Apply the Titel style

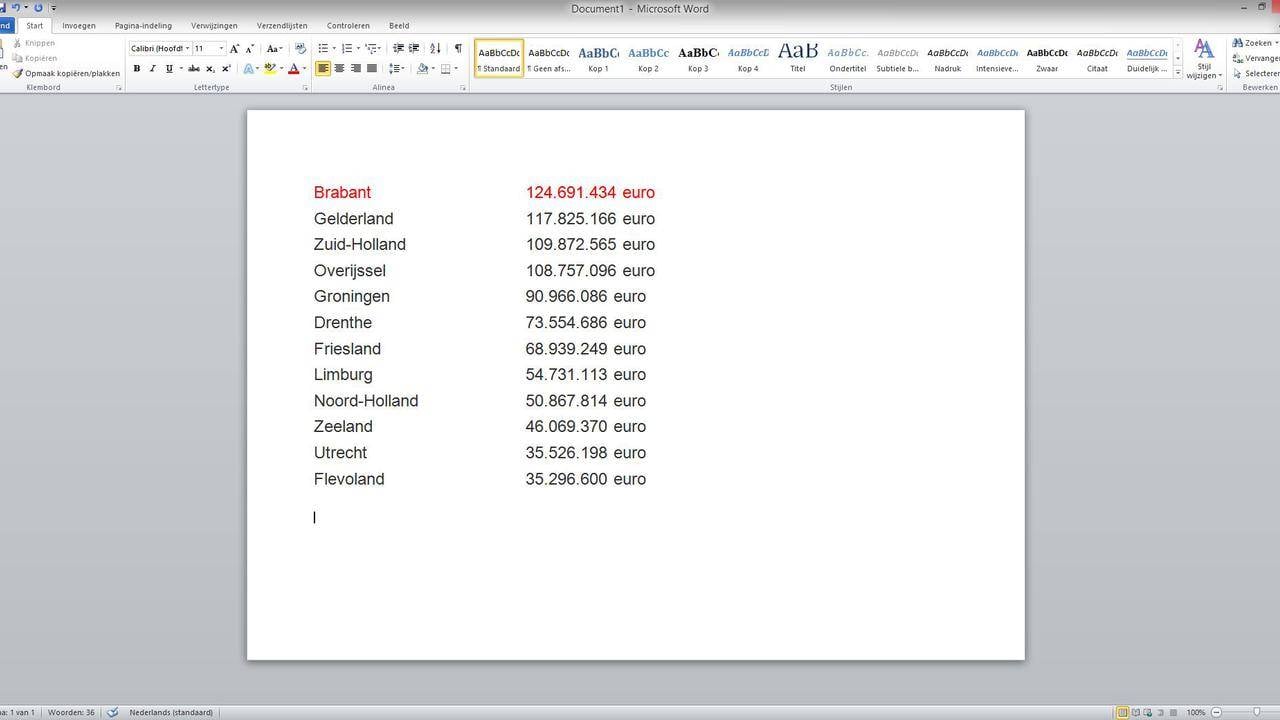(797, 58)
